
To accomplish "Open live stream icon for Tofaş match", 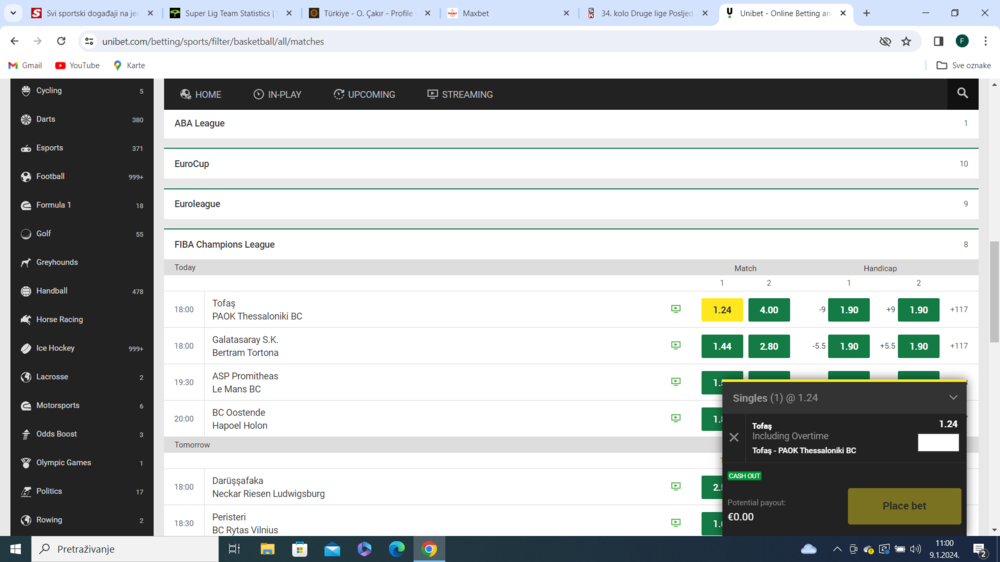I will tap(676, 309).
